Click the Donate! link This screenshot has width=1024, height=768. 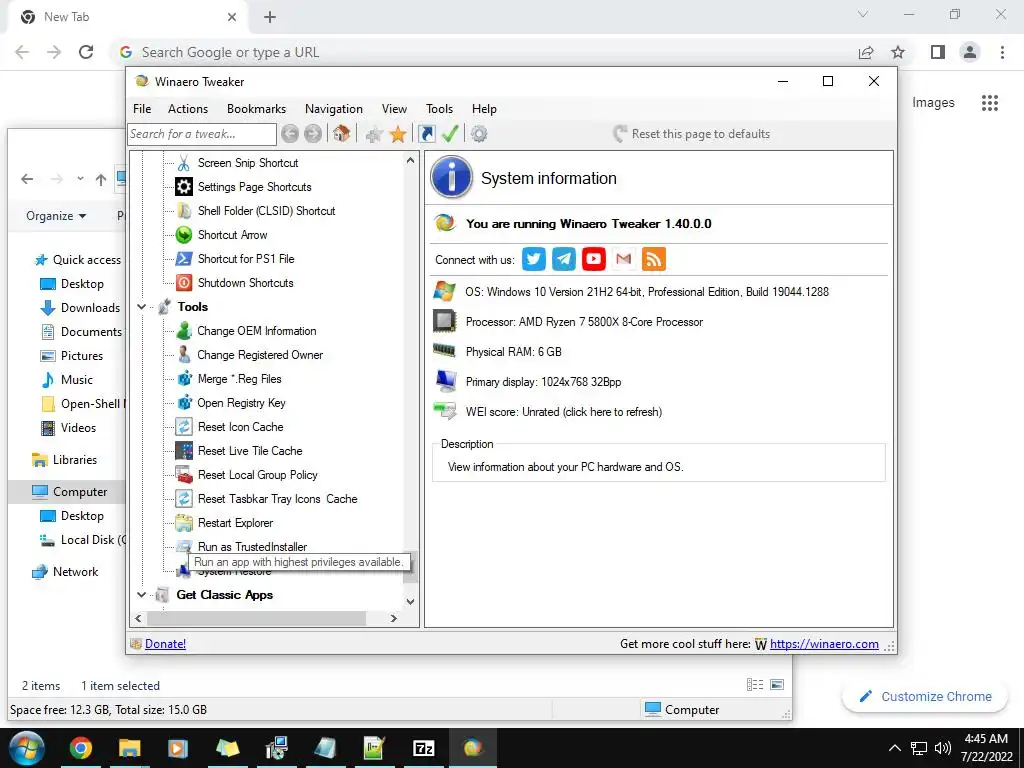pos(165,644)
